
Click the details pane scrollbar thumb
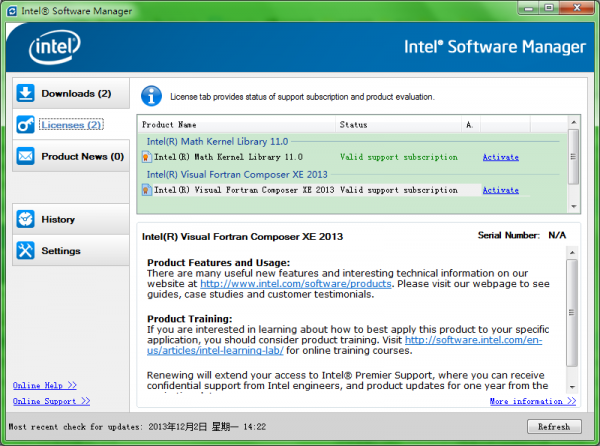pos(572,313)
